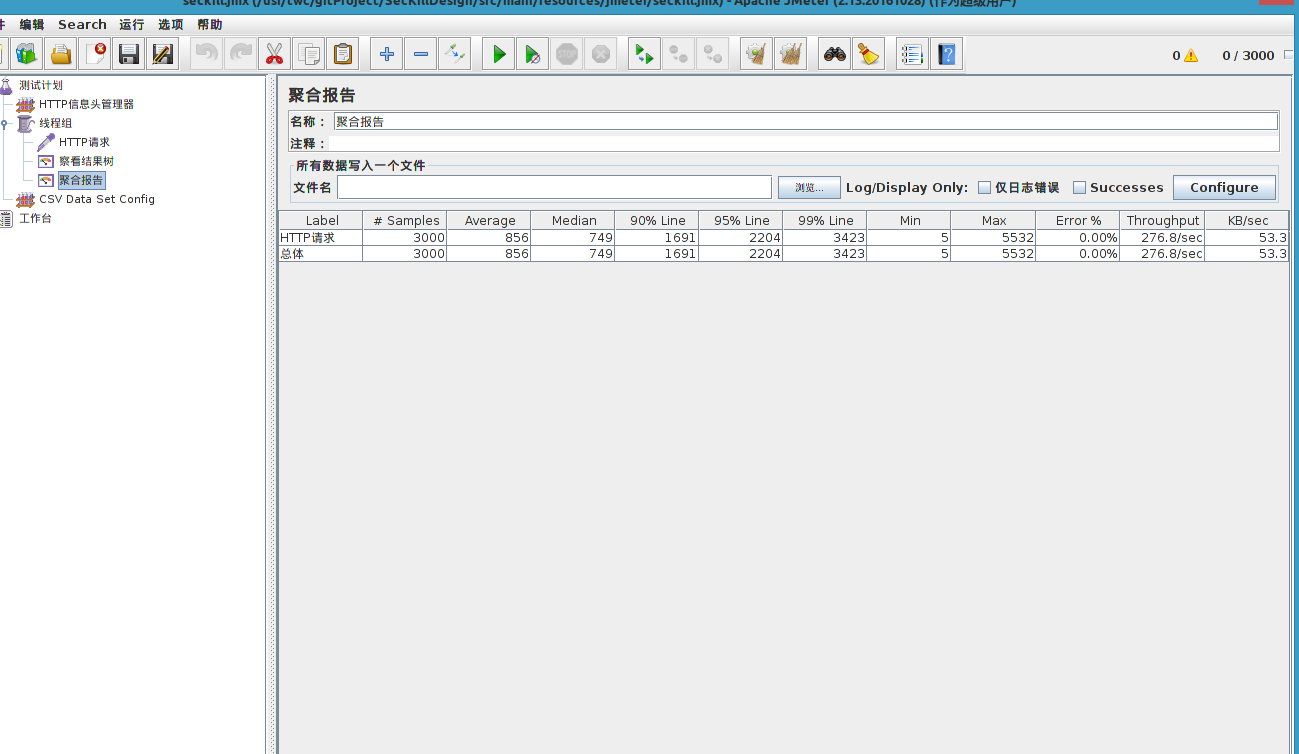Screen dimensions: 1299x754
Task: Expand all tree nodes with plus icon
Action: click(x=386, y=53)
